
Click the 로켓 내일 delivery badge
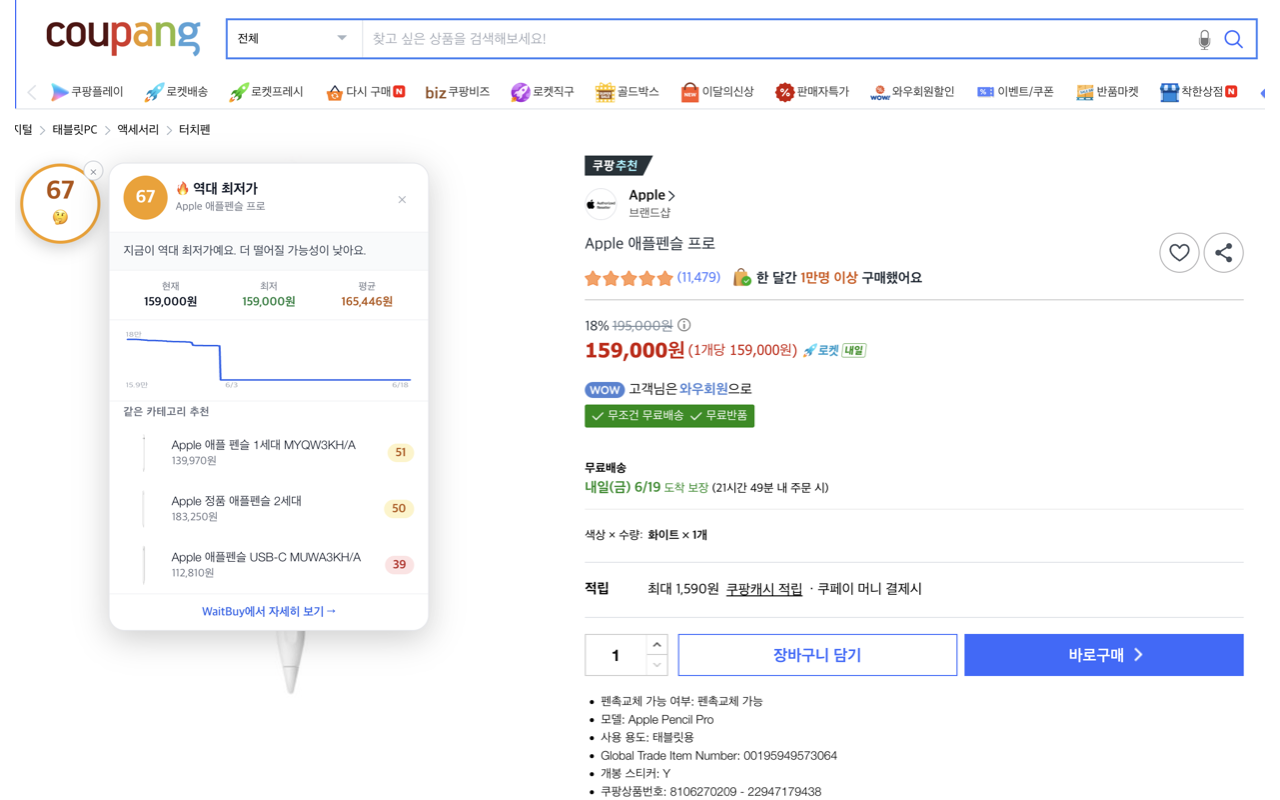(x=834, y=350)
